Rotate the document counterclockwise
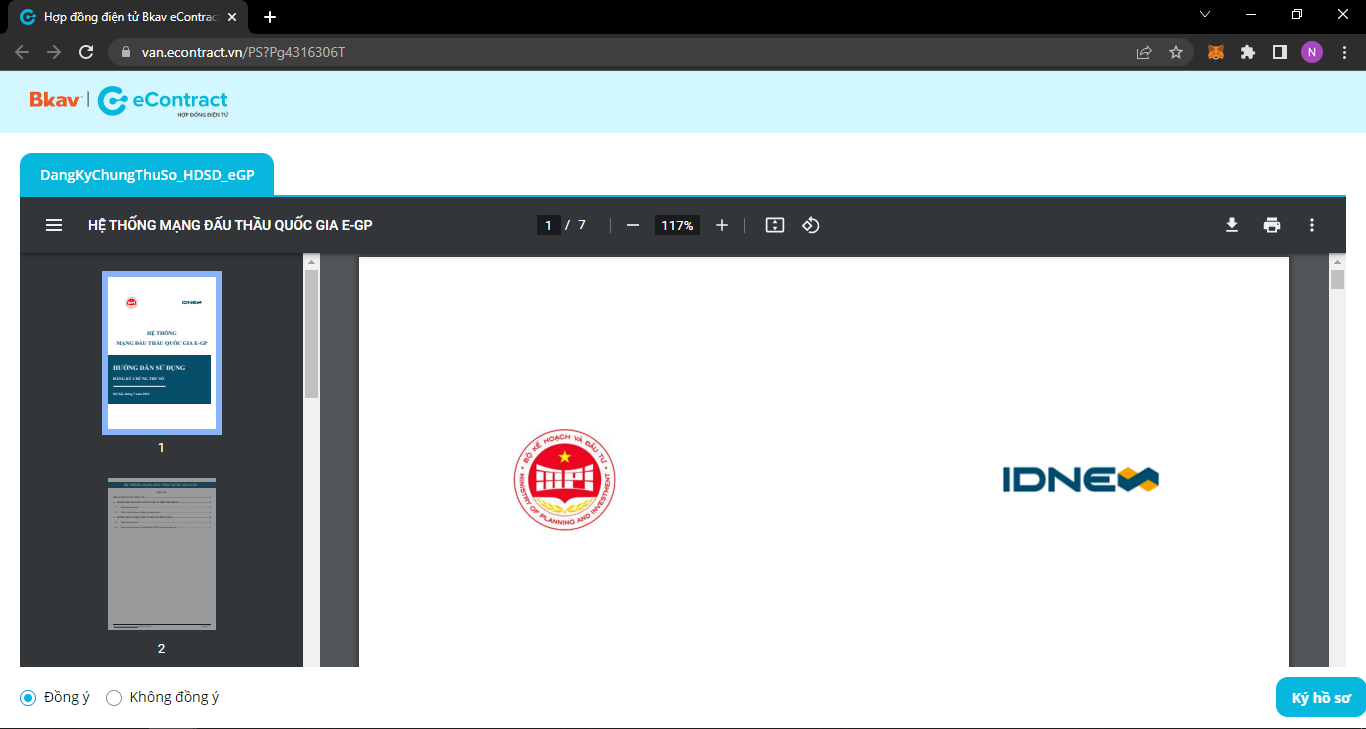Screen dimensions: 1366x729 811,225
